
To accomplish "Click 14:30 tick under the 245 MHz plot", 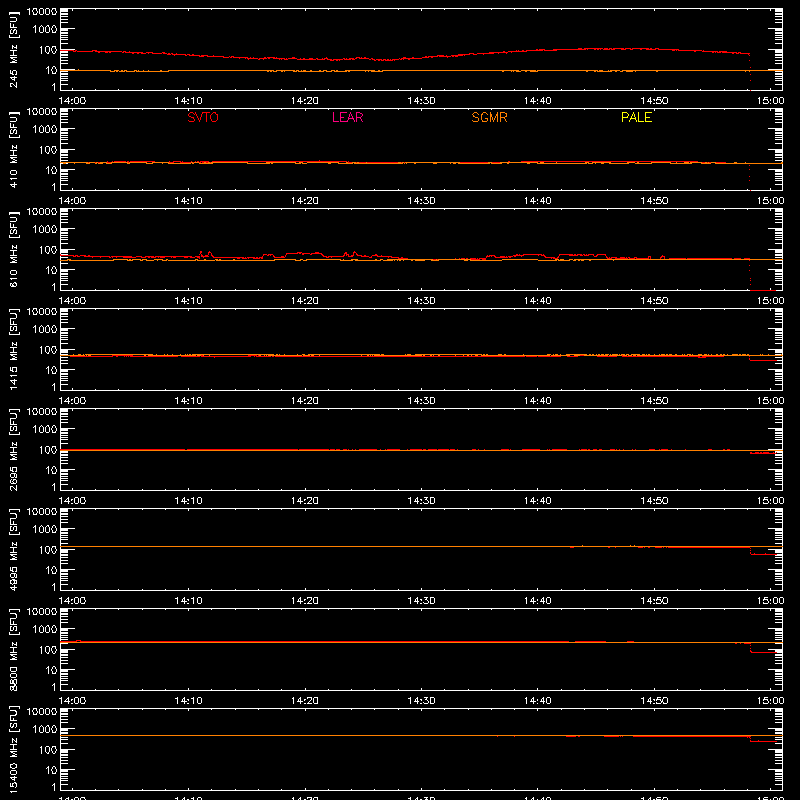I will [x=421, y=101].
